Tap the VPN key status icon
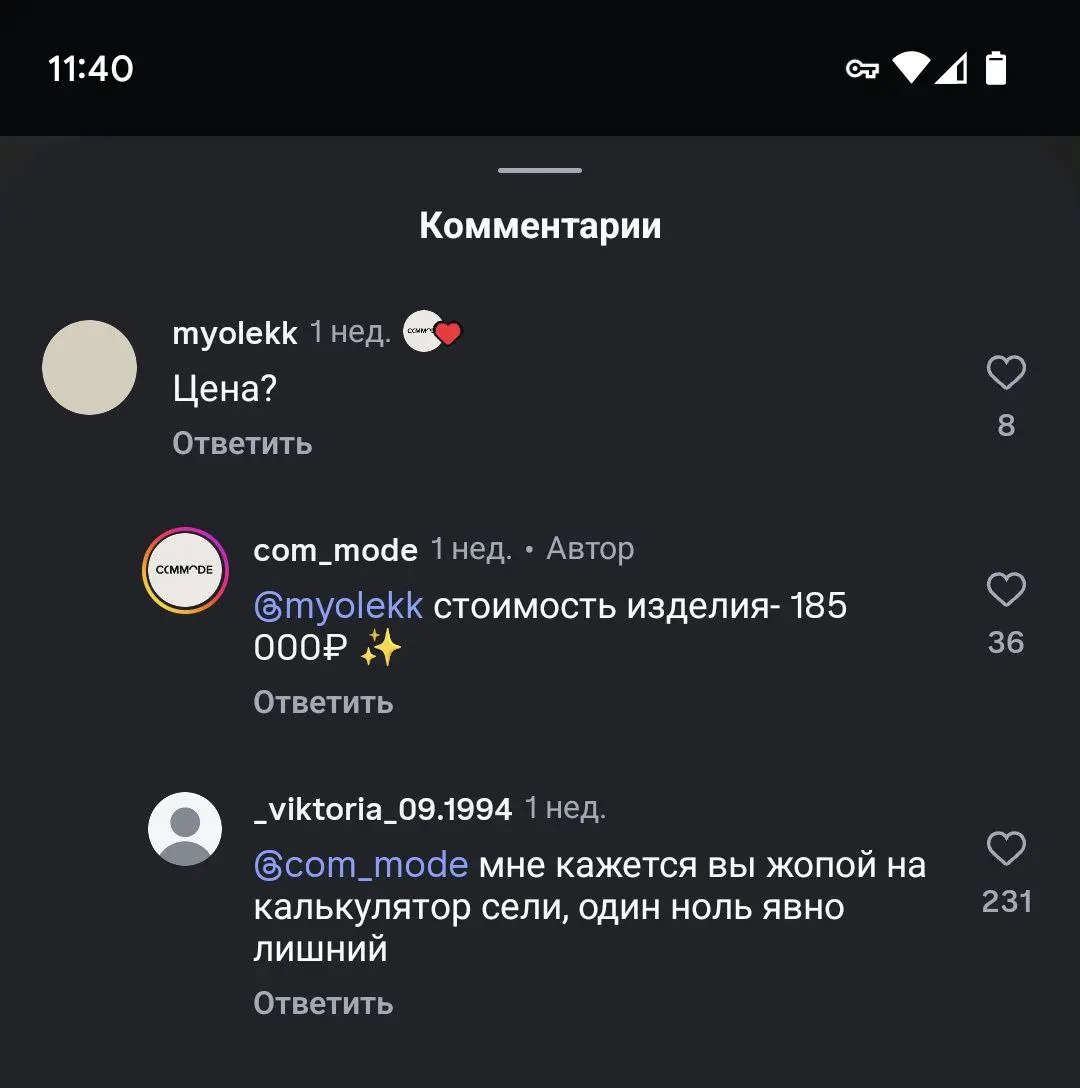Image resolution: width=1080 pixels, height=1088 pixels. point(861,68)
